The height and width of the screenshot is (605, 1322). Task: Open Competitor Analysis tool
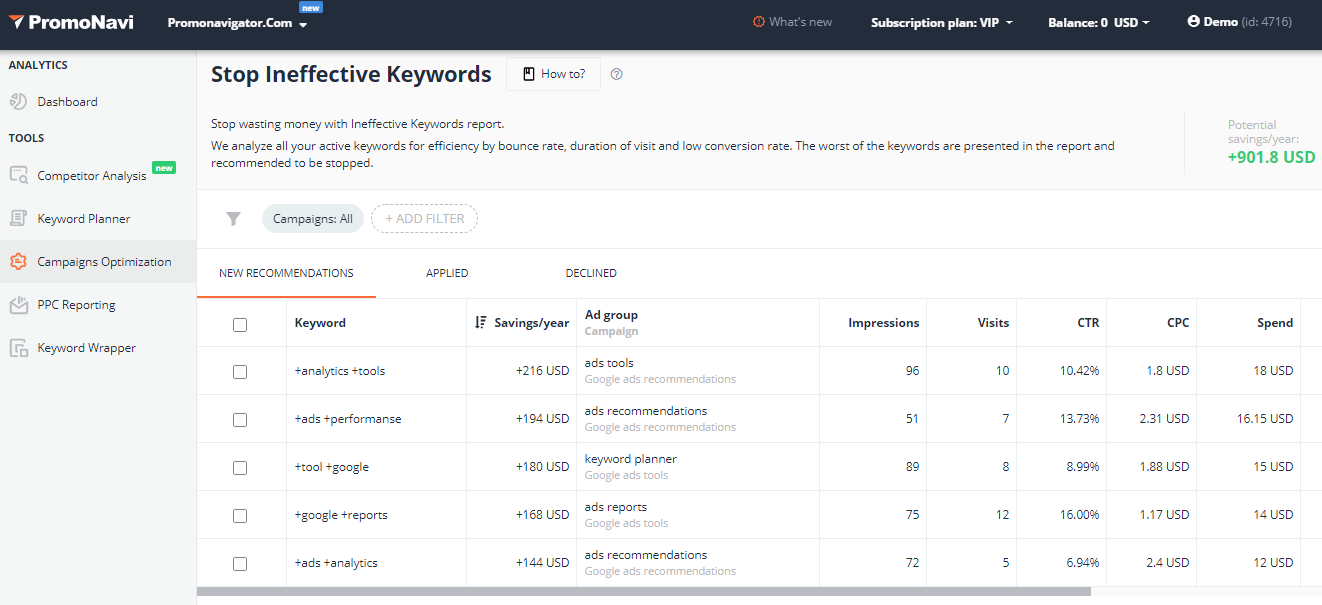[92, 176]
